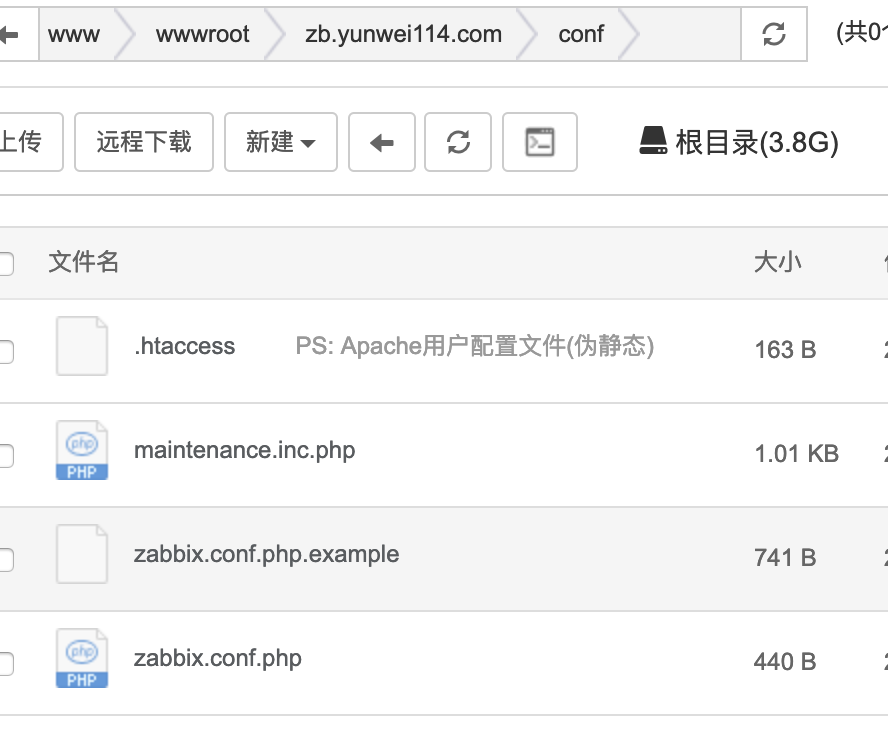The width and height of the screenshot is (888, 736).
Task: Open the zabbix.conf.php file name
Action: [x=217, y=658]
